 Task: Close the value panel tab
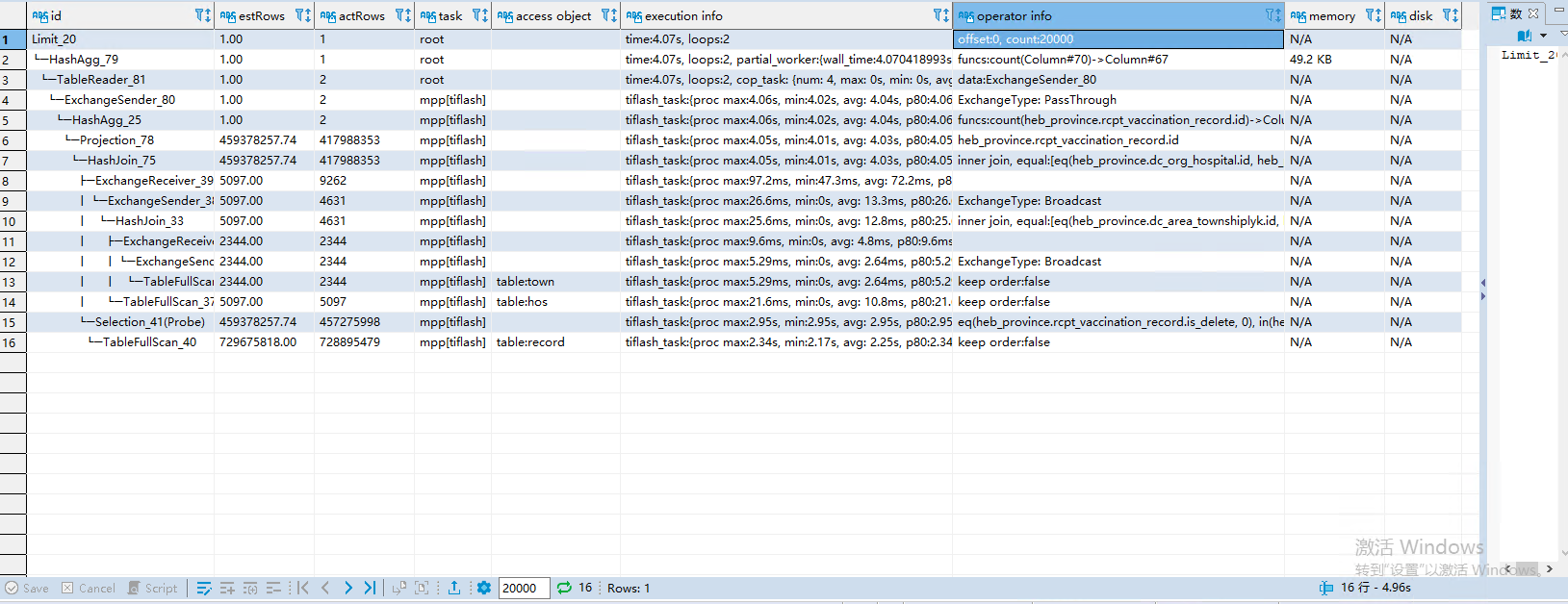[1534, 13]
